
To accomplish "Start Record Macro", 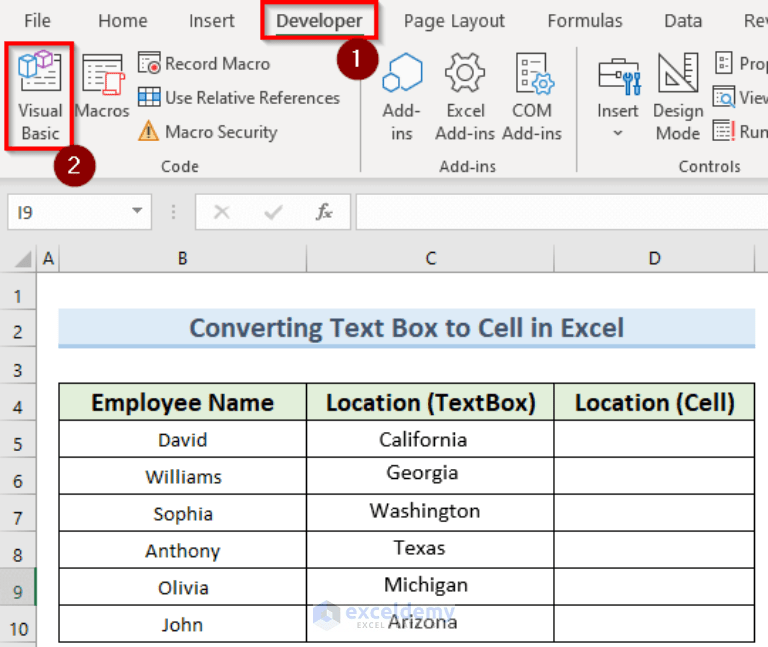I will coord(204,64).
